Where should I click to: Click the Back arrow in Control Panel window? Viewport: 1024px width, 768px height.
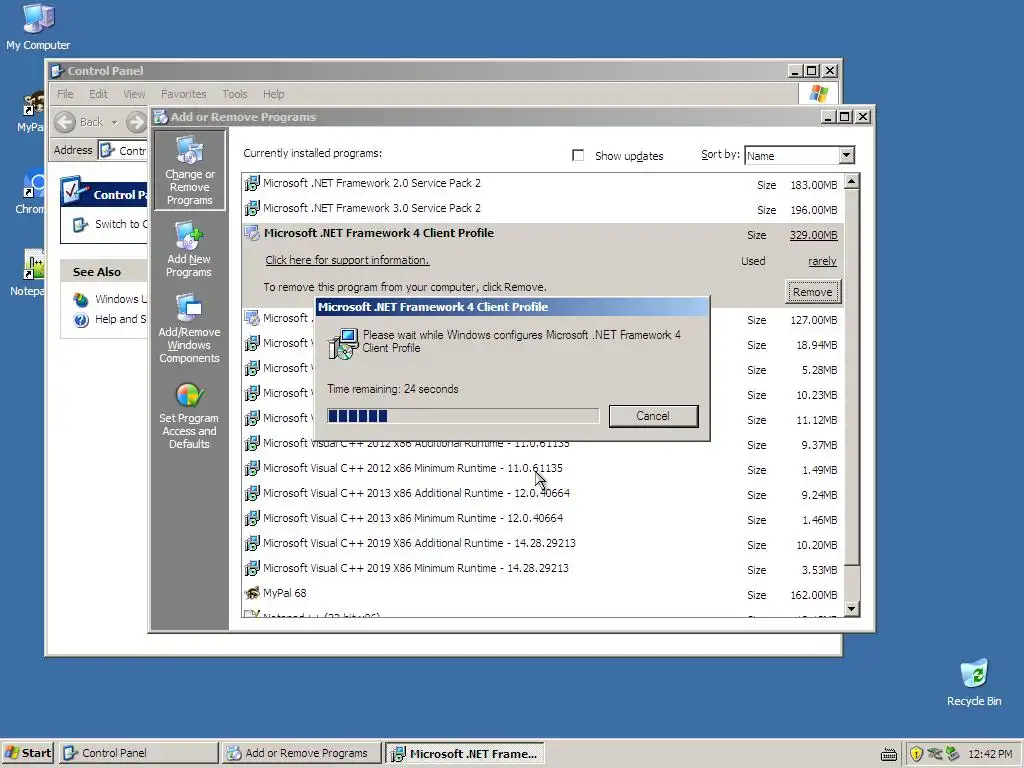tap(65, 122)
